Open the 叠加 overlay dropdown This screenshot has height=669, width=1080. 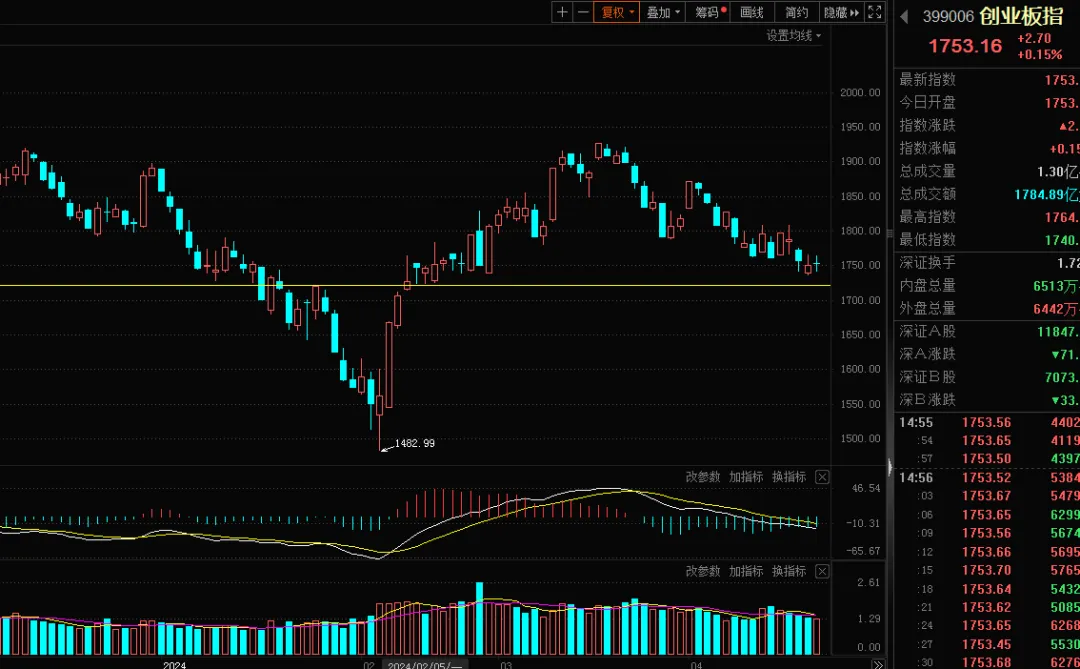coord(663,12)
